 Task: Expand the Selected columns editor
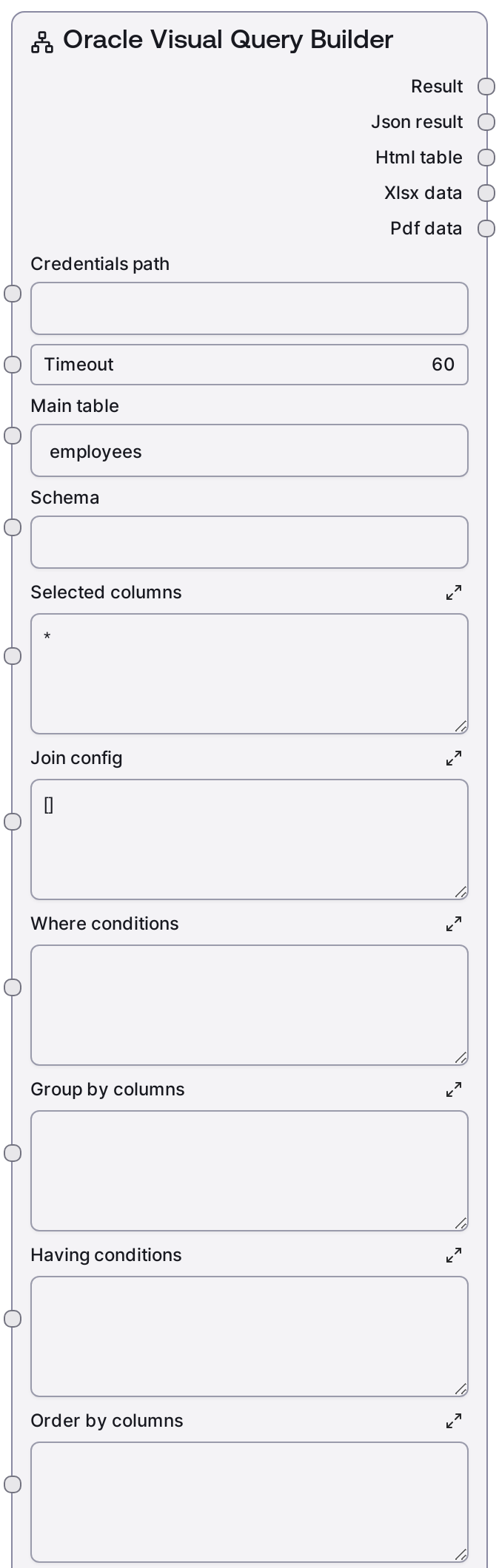click(x=454, y=592)
